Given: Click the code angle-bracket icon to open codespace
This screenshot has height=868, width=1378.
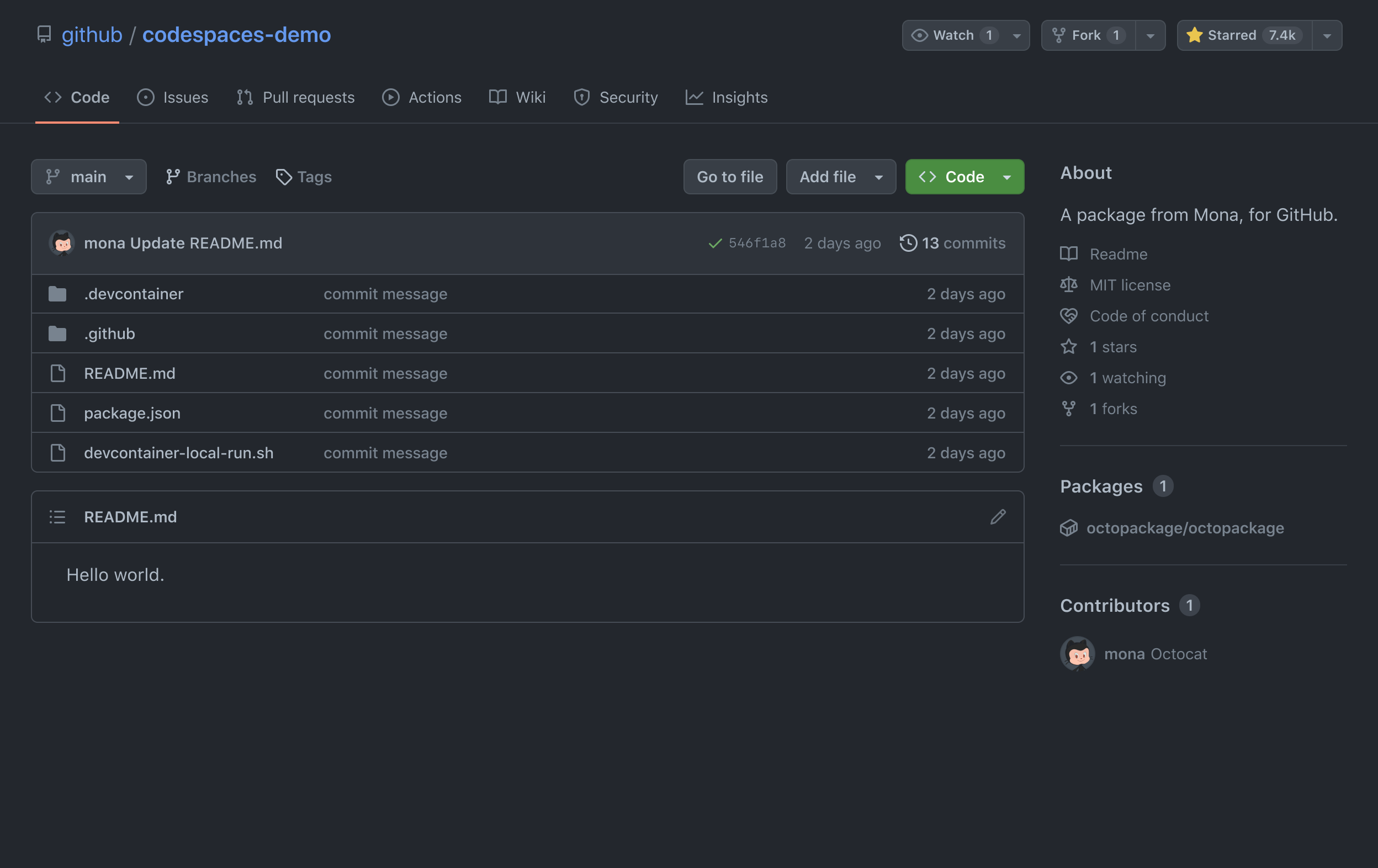Looking at the screenshot, I should click(928, 175).
